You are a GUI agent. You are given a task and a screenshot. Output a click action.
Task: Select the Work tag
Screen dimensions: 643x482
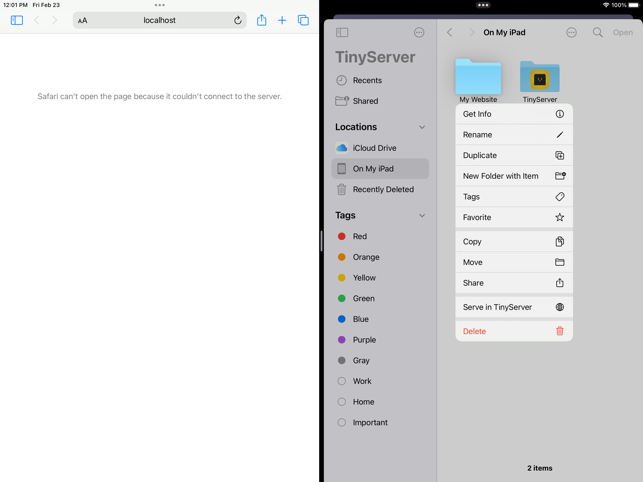(380, 381)
